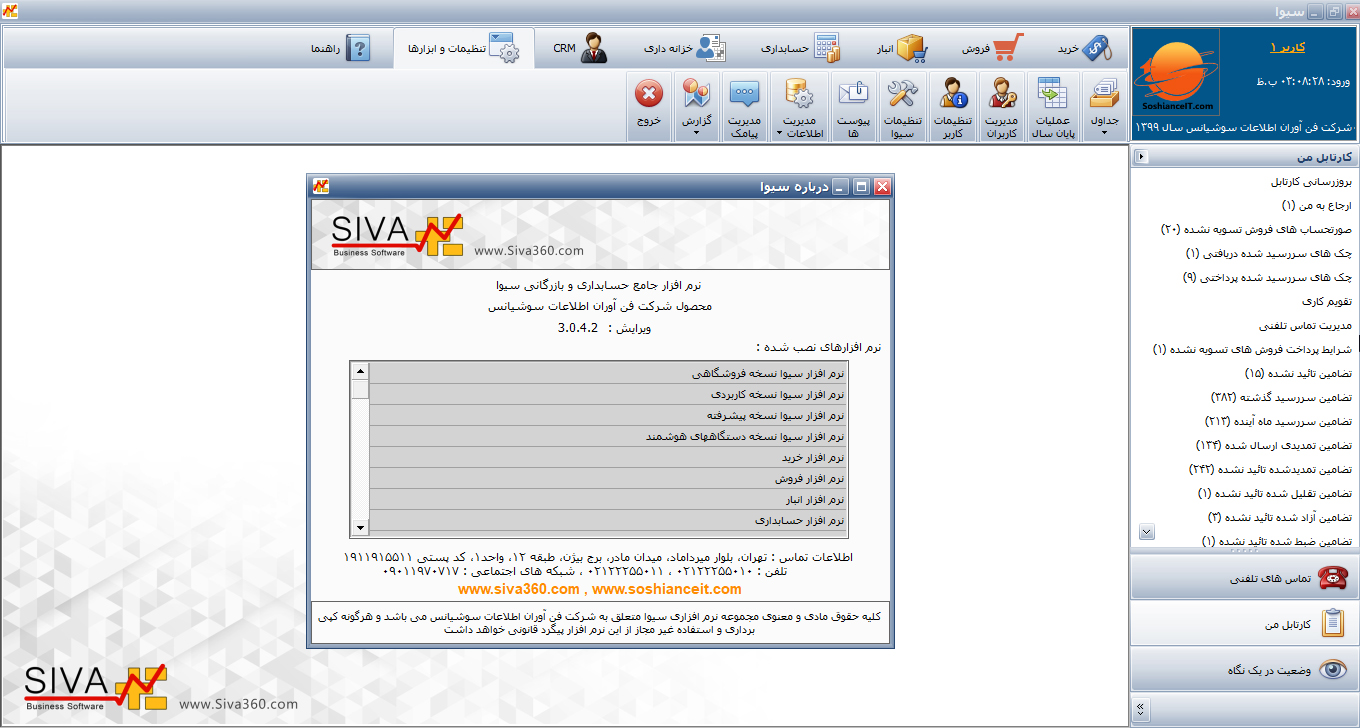Switch to the انبار (Warehouse) tab
The height and width of the screenshot is (728, 1360).
902,48
